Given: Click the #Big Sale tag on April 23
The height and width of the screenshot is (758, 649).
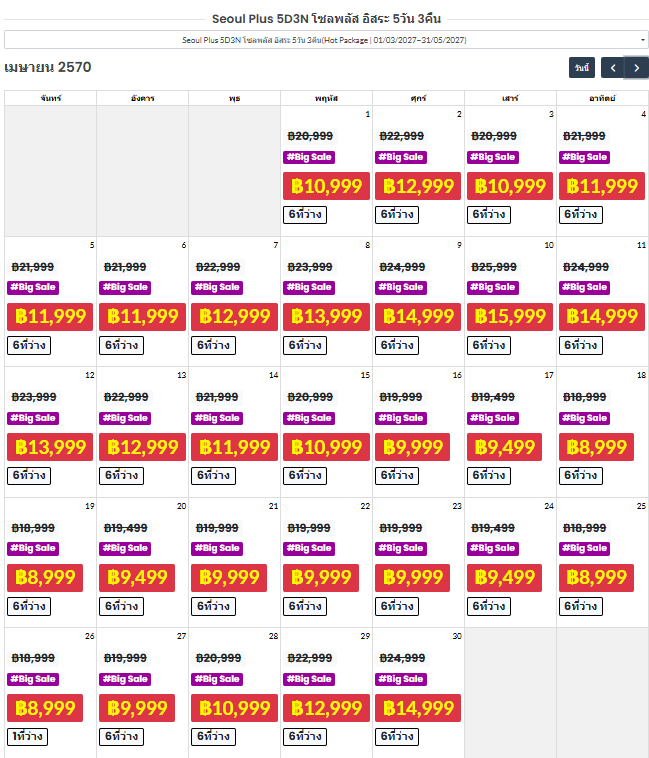Looking at the screenshot, I should click(401, 548).
